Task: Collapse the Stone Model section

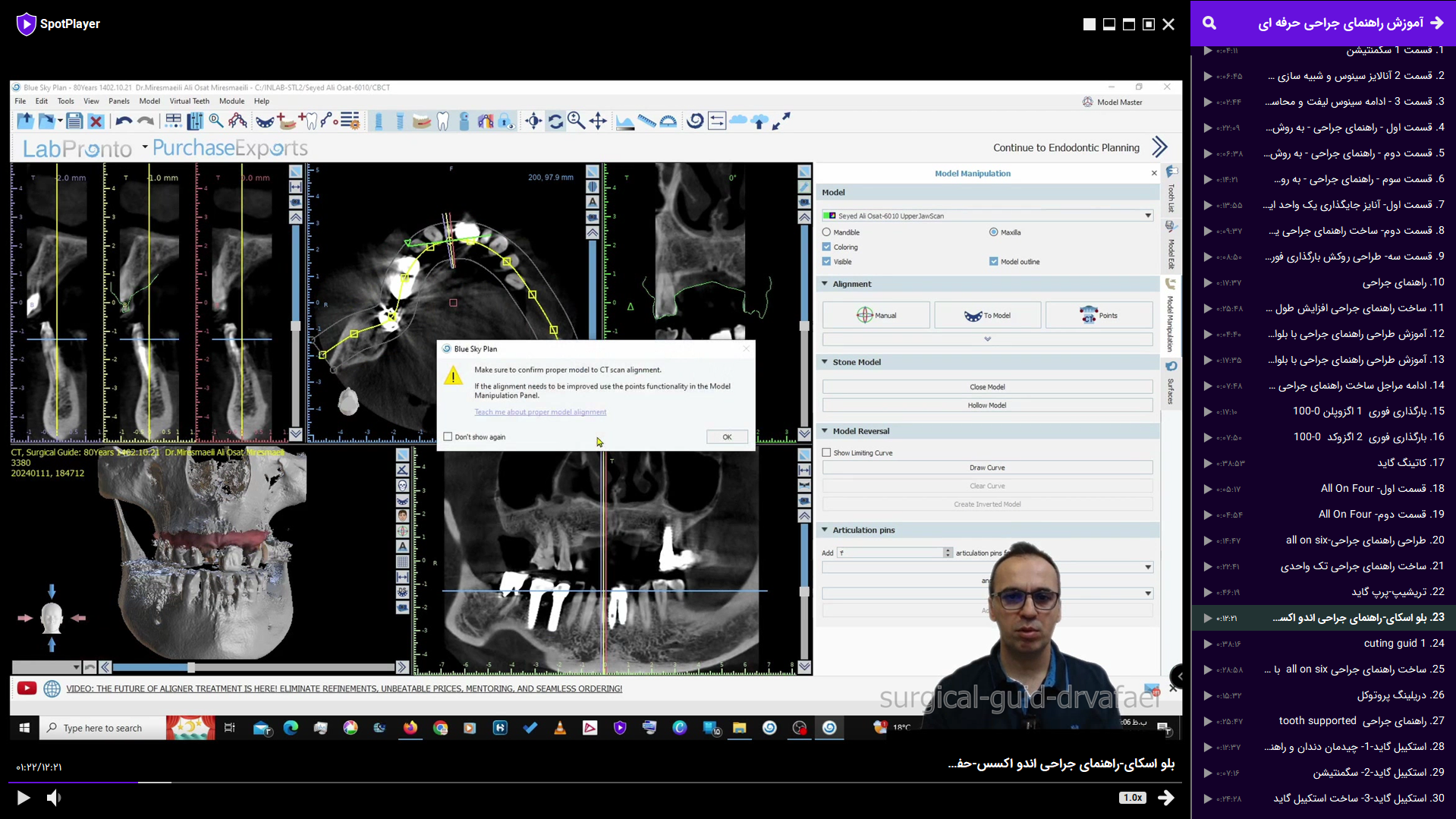Action: tap(825, 362)
